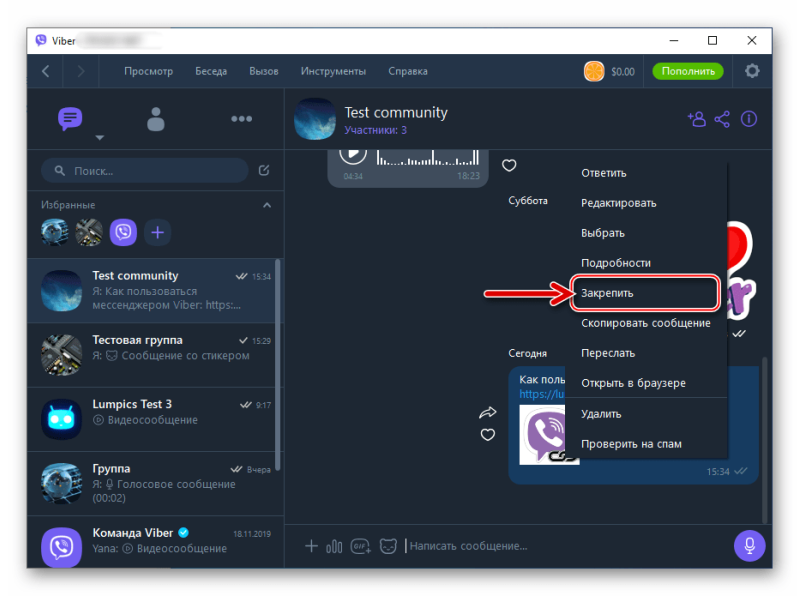Go forward with the navigation arrow

coord(81,71)
